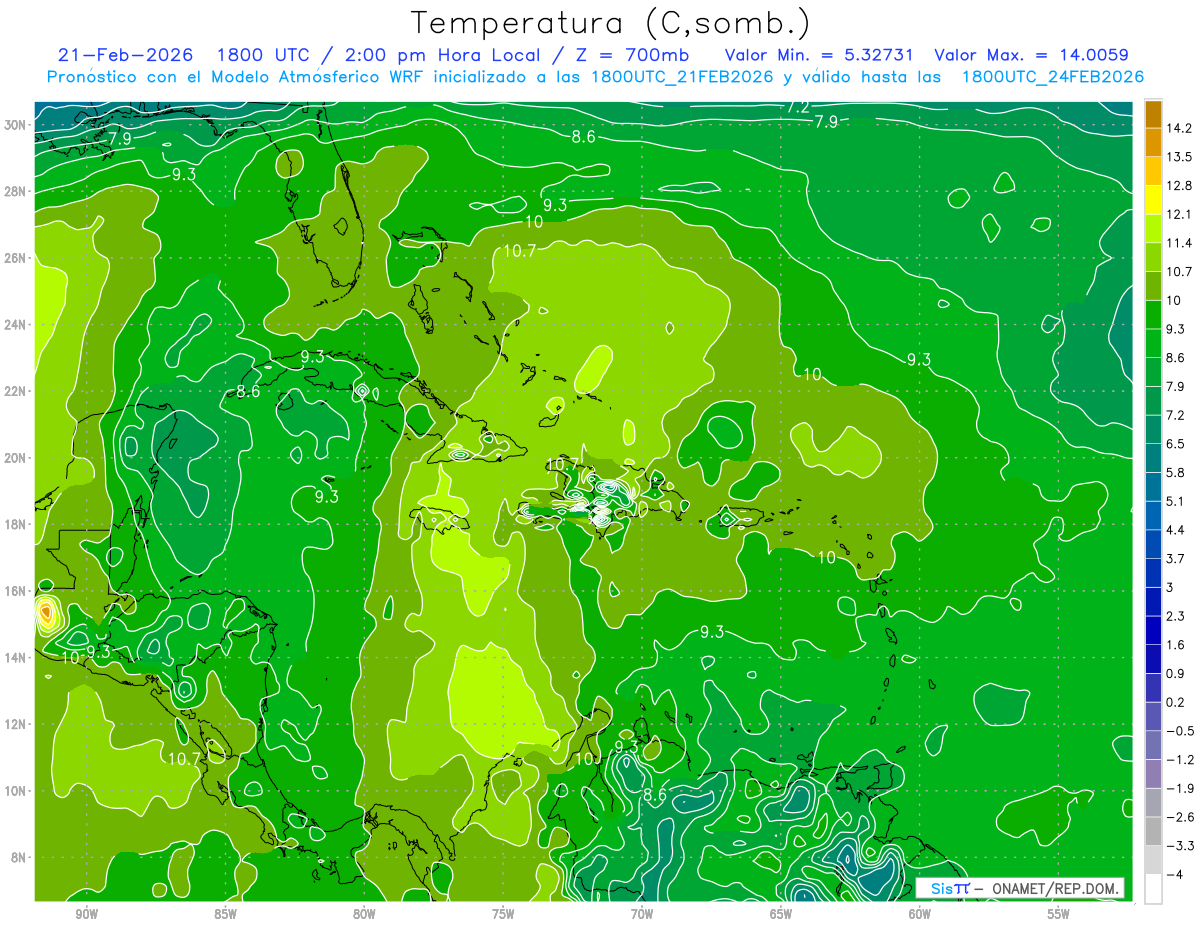The height and width of the screenshot is (927, 1200).
Task: Click the "70W" longitude axis label
Action: [x=642, y=914]
